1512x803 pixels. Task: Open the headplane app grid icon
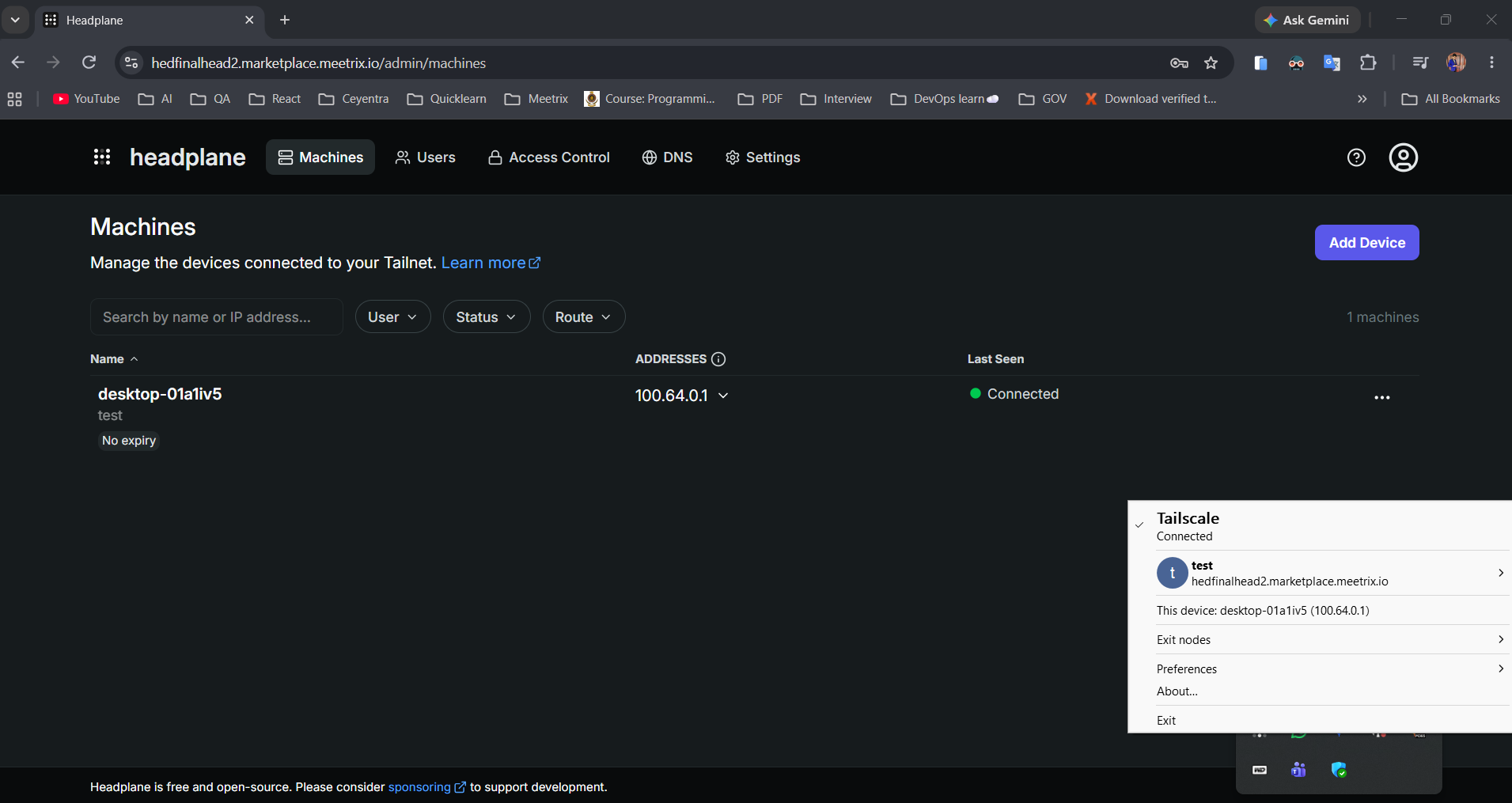[x=102, y=157]
